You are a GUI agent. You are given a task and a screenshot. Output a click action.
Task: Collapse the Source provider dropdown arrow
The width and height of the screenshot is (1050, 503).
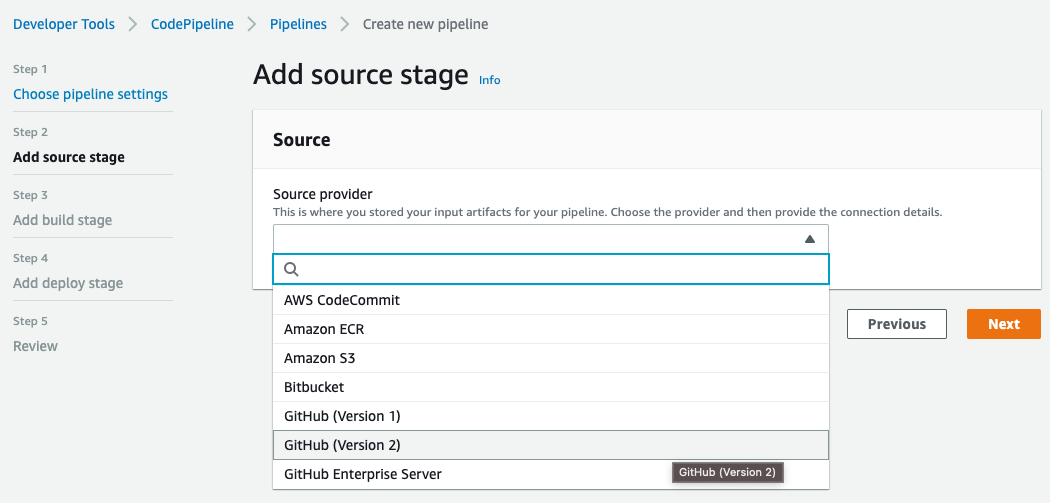point(810,238)
